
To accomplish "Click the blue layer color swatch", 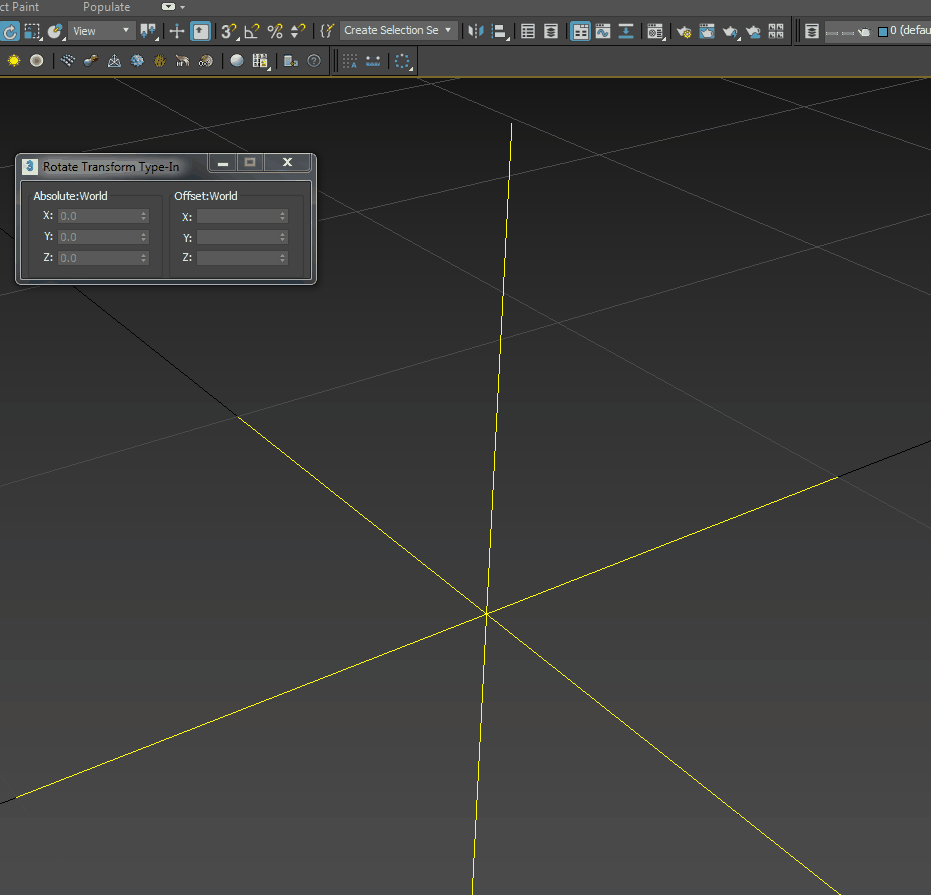I will point(883,31).
